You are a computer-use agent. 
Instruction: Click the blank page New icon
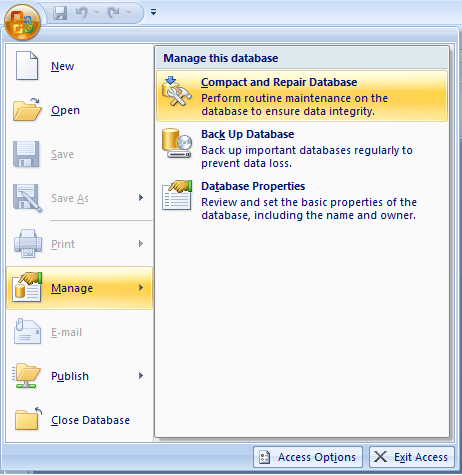point(27,65)
